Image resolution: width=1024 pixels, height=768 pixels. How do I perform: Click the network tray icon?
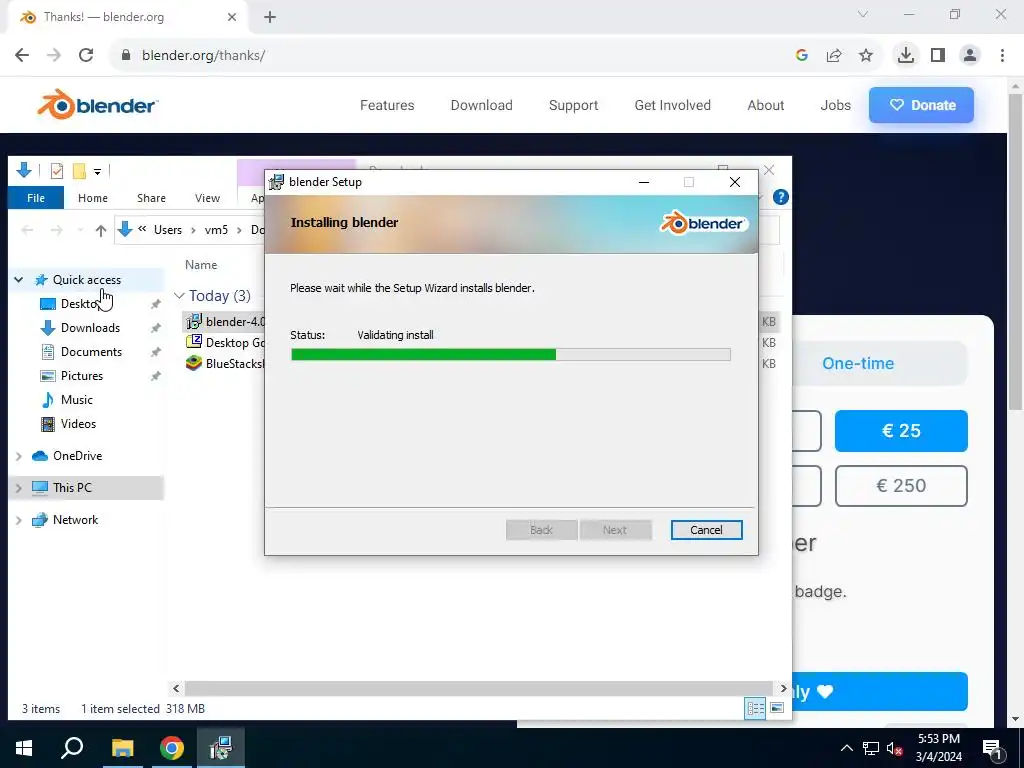click(x=871, y=748)
